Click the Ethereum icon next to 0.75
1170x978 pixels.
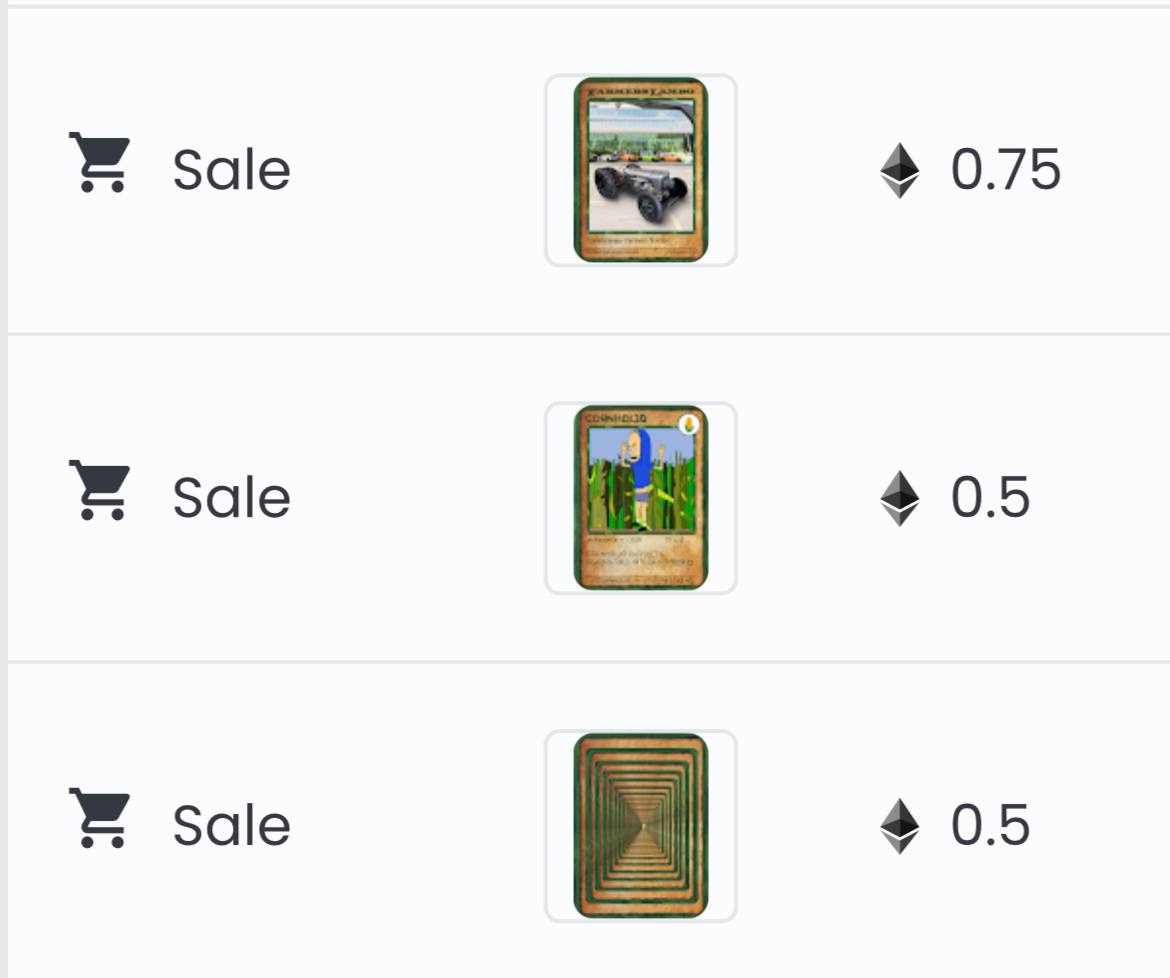[x=899, y=170]
